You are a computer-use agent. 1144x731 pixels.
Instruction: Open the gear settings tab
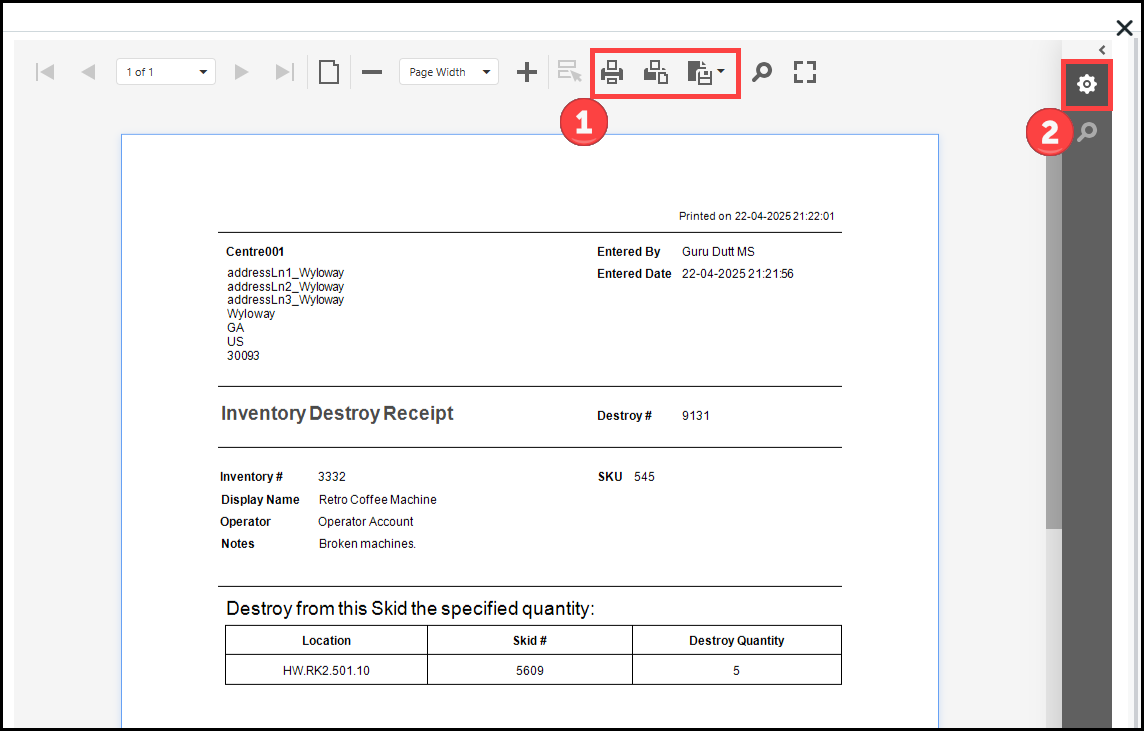coord(1087,84)
